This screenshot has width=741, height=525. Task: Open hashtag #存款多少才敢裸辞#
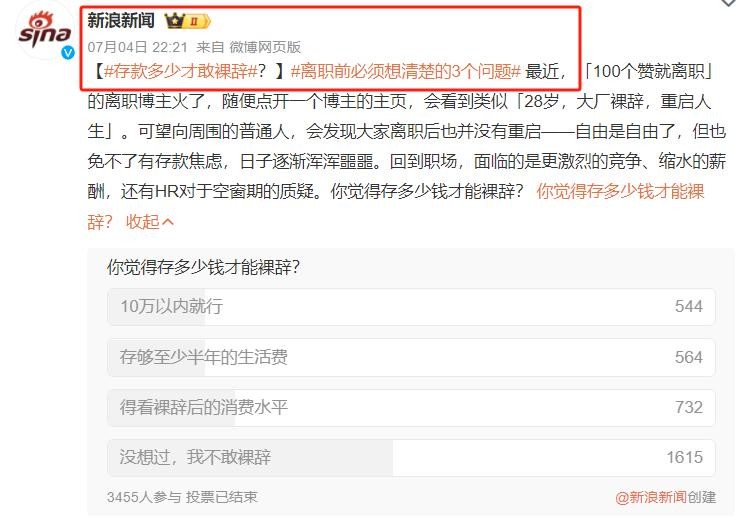(x=181, y=71)
